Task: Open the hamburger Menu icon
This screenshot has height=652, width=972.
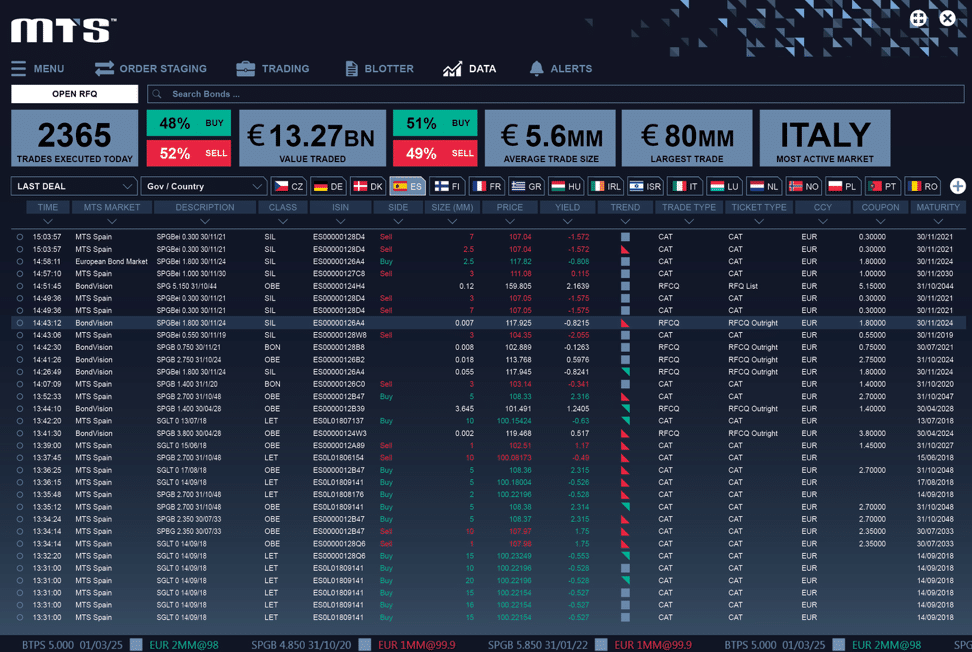Action: coord(19,68)
